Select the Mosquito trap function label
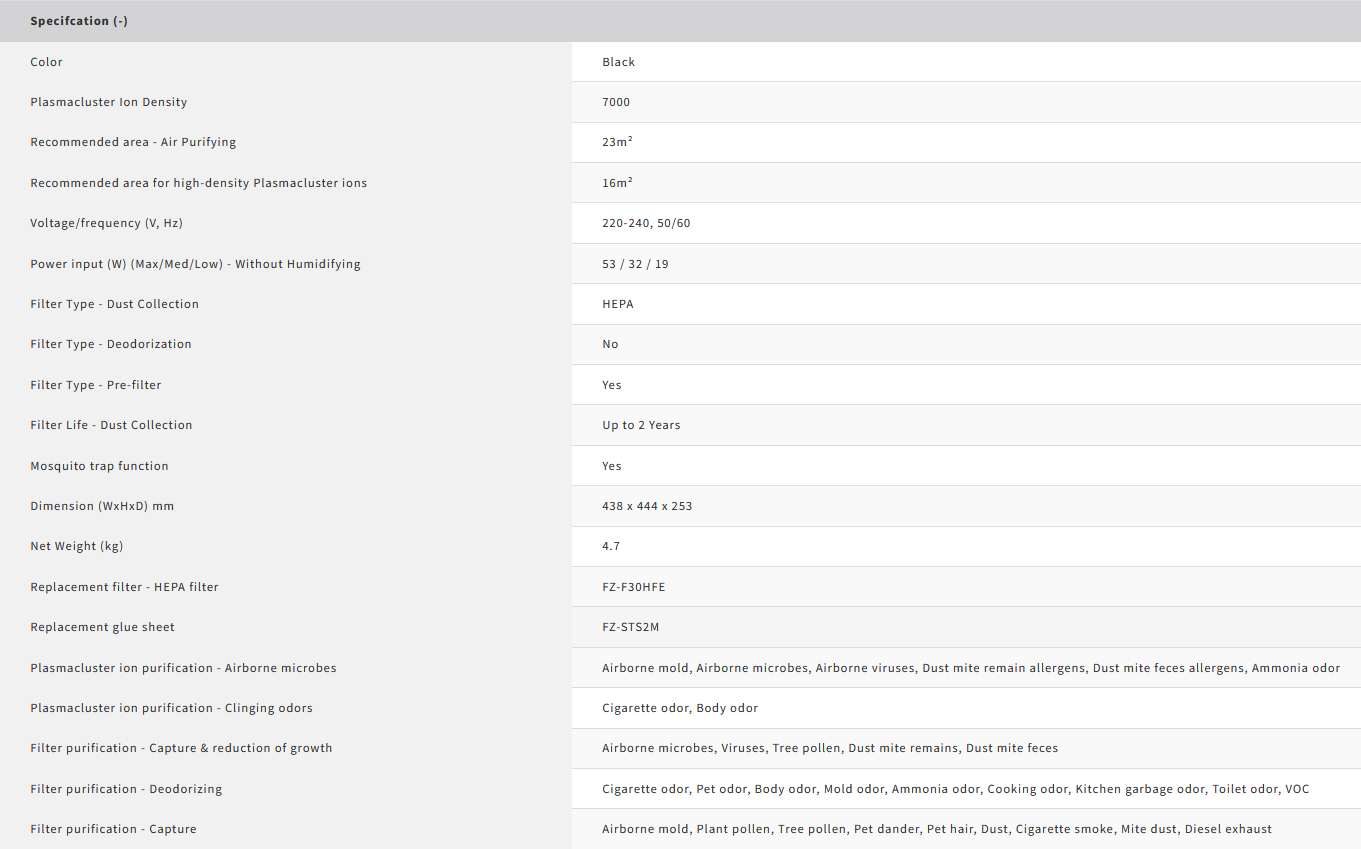The image size is (1361, 849). [x=99, y=466]
